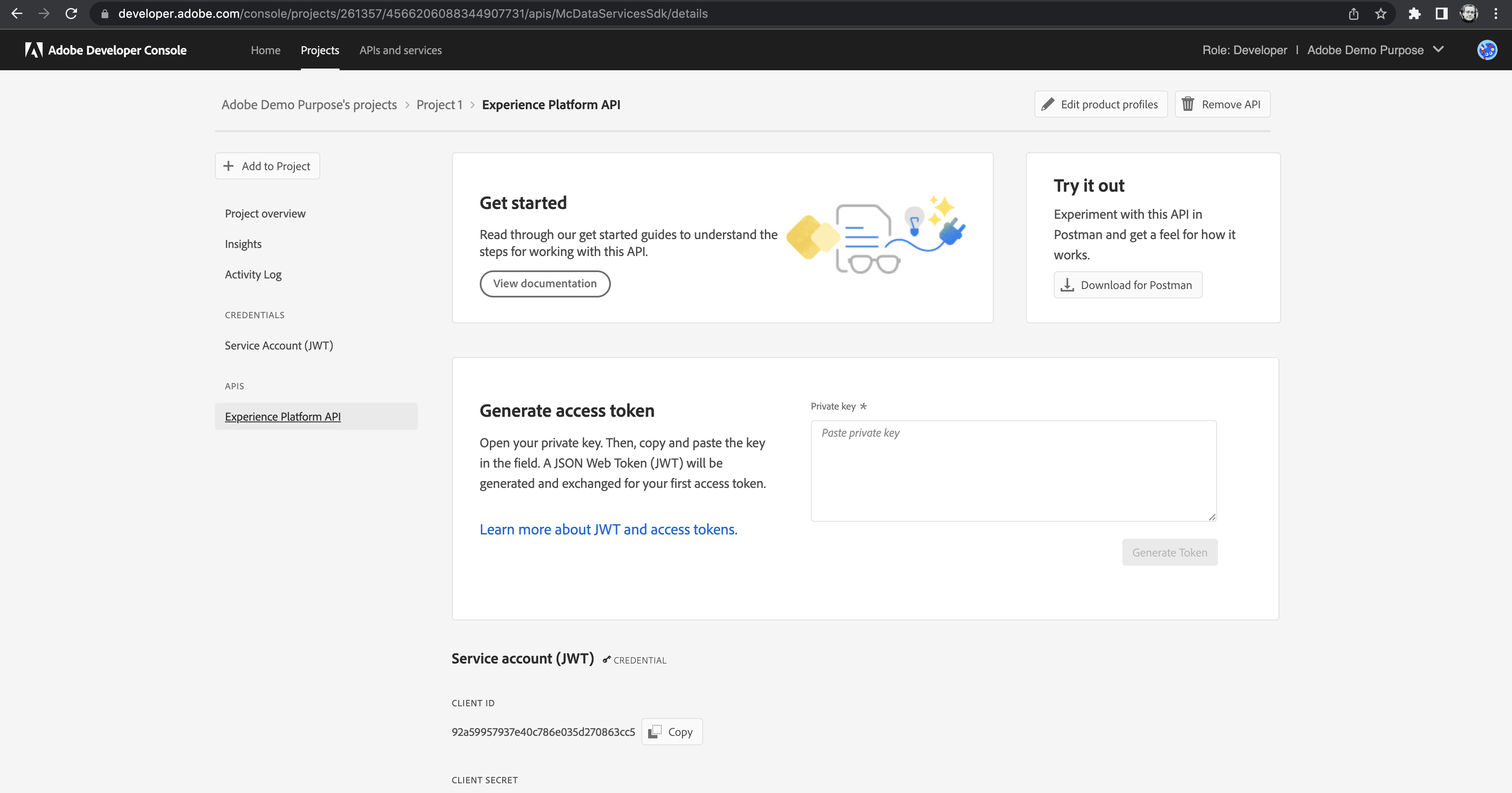Open user avatar in console header
Screen dimensions: 1512x793
[1486, 50]
